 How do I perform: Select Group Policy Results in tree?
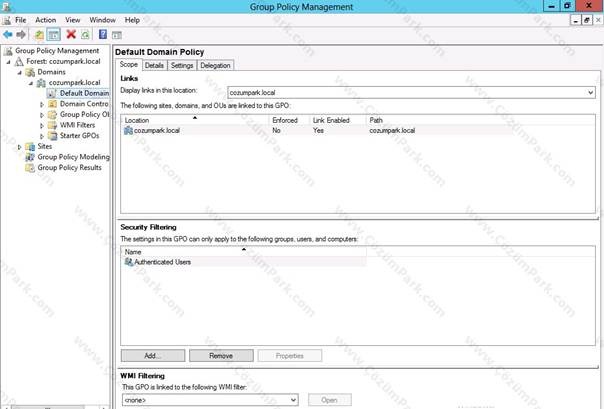pos(69,168)
